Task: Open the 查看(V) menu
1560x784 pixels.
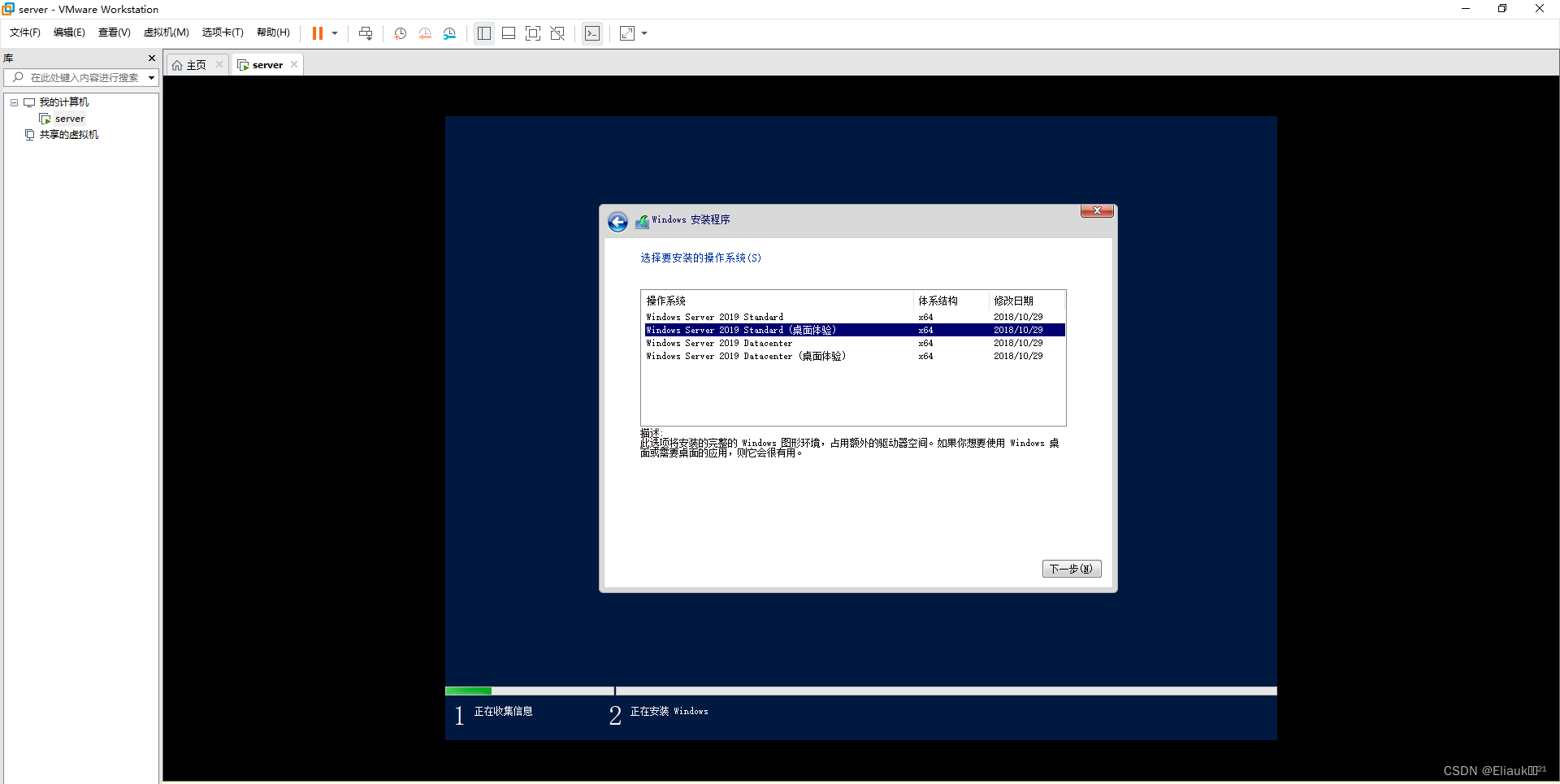Action: click(x=114, y=32)
